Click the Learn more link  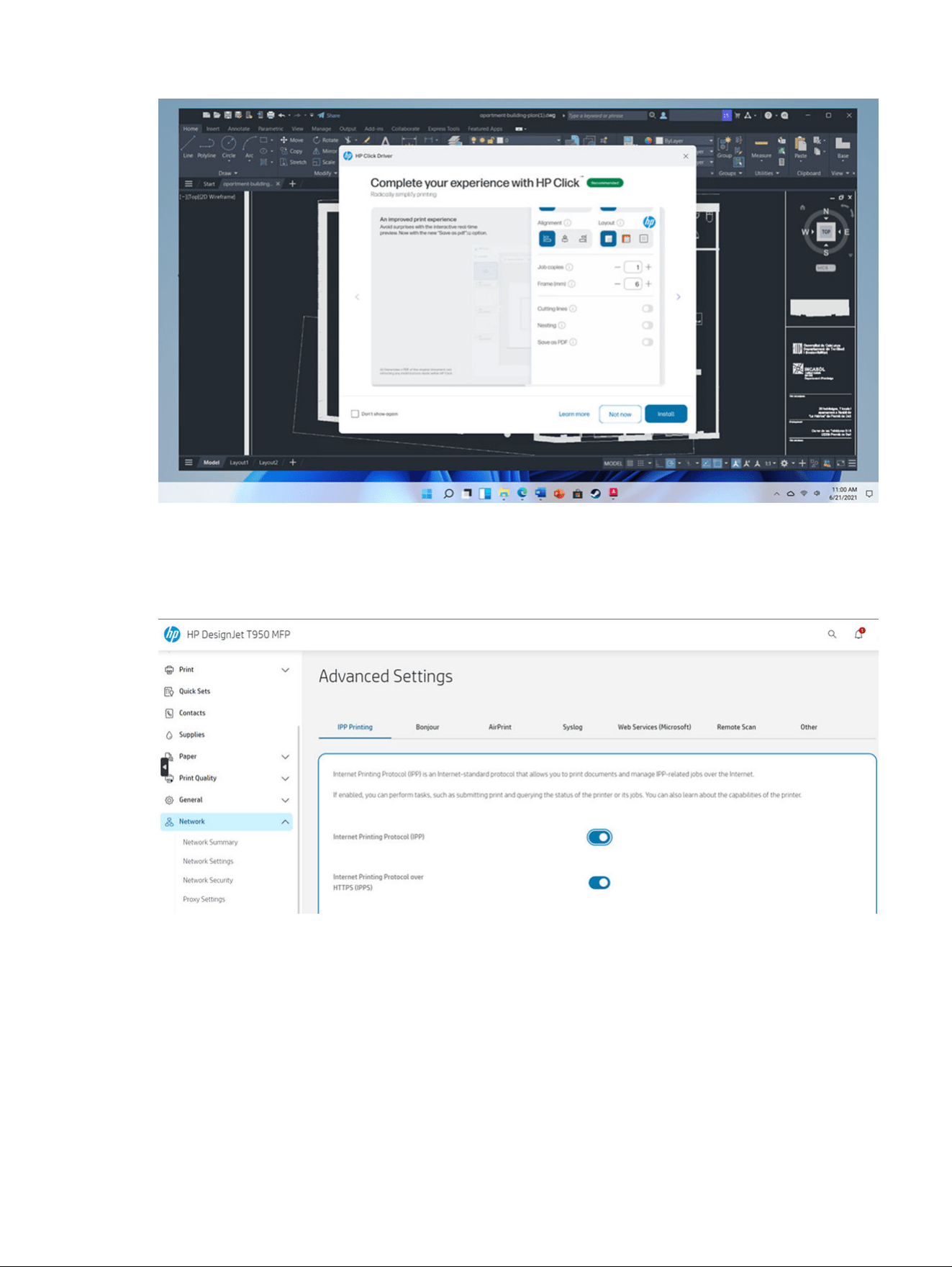coord(574,414)
